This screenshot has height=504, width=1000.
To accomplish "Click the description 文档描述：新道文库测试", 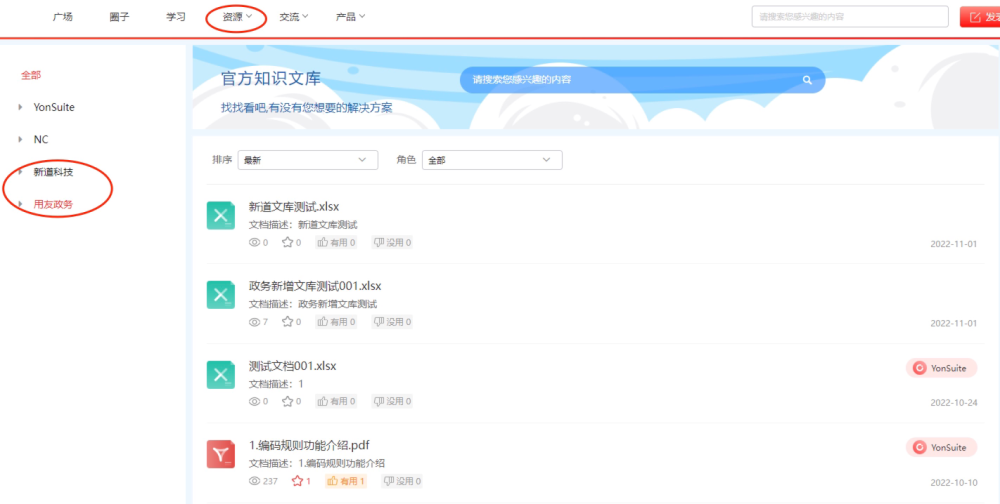I will click(303, 225).
